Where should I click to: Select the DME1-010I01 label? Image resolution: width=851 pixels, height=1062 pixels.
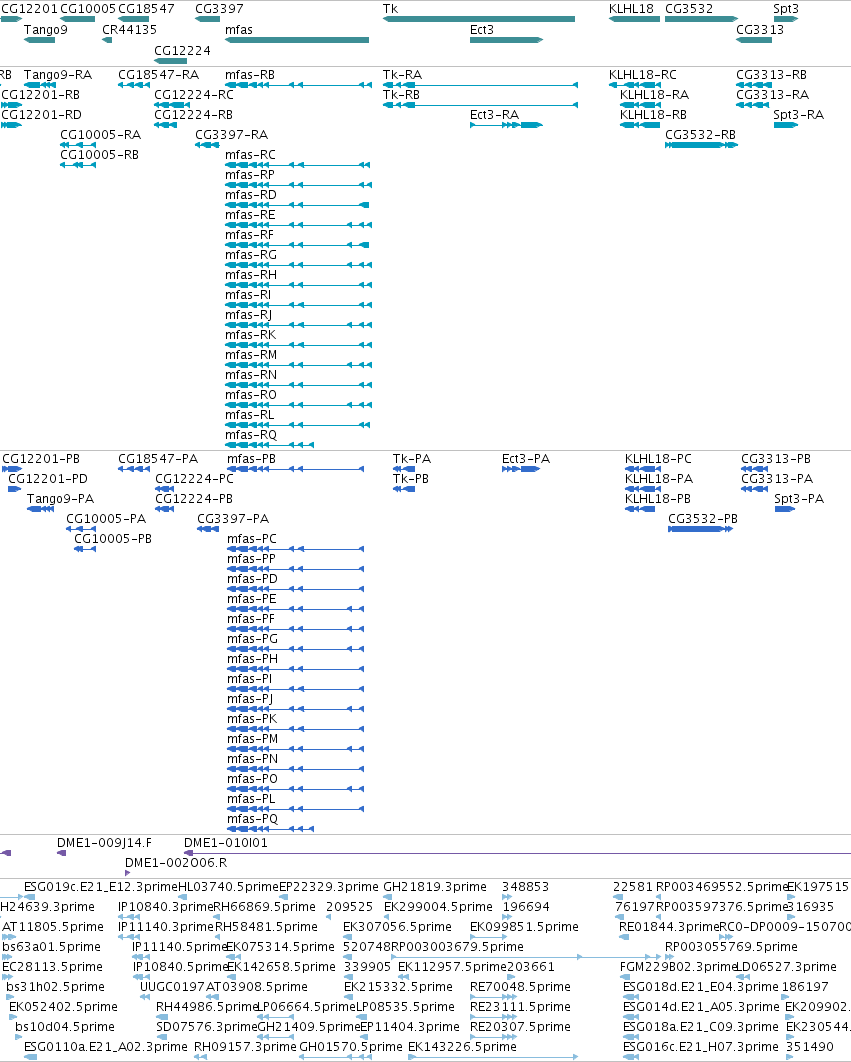(226, 843)
